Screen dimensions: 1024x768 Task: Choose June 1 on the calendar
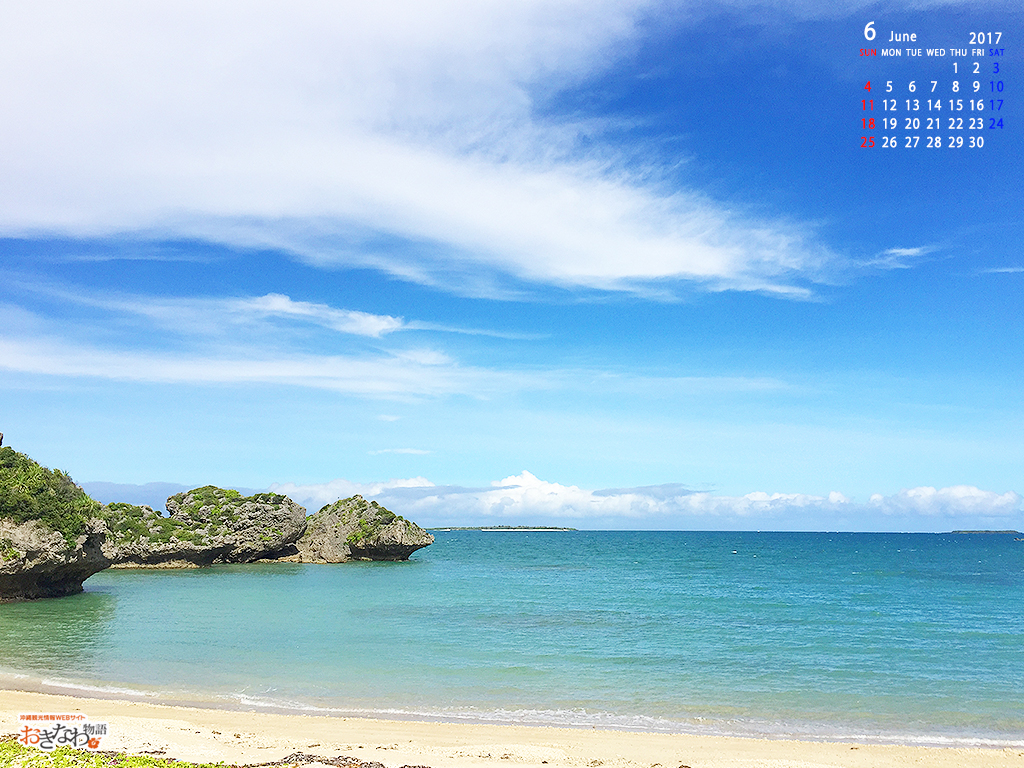click(955, 68)
